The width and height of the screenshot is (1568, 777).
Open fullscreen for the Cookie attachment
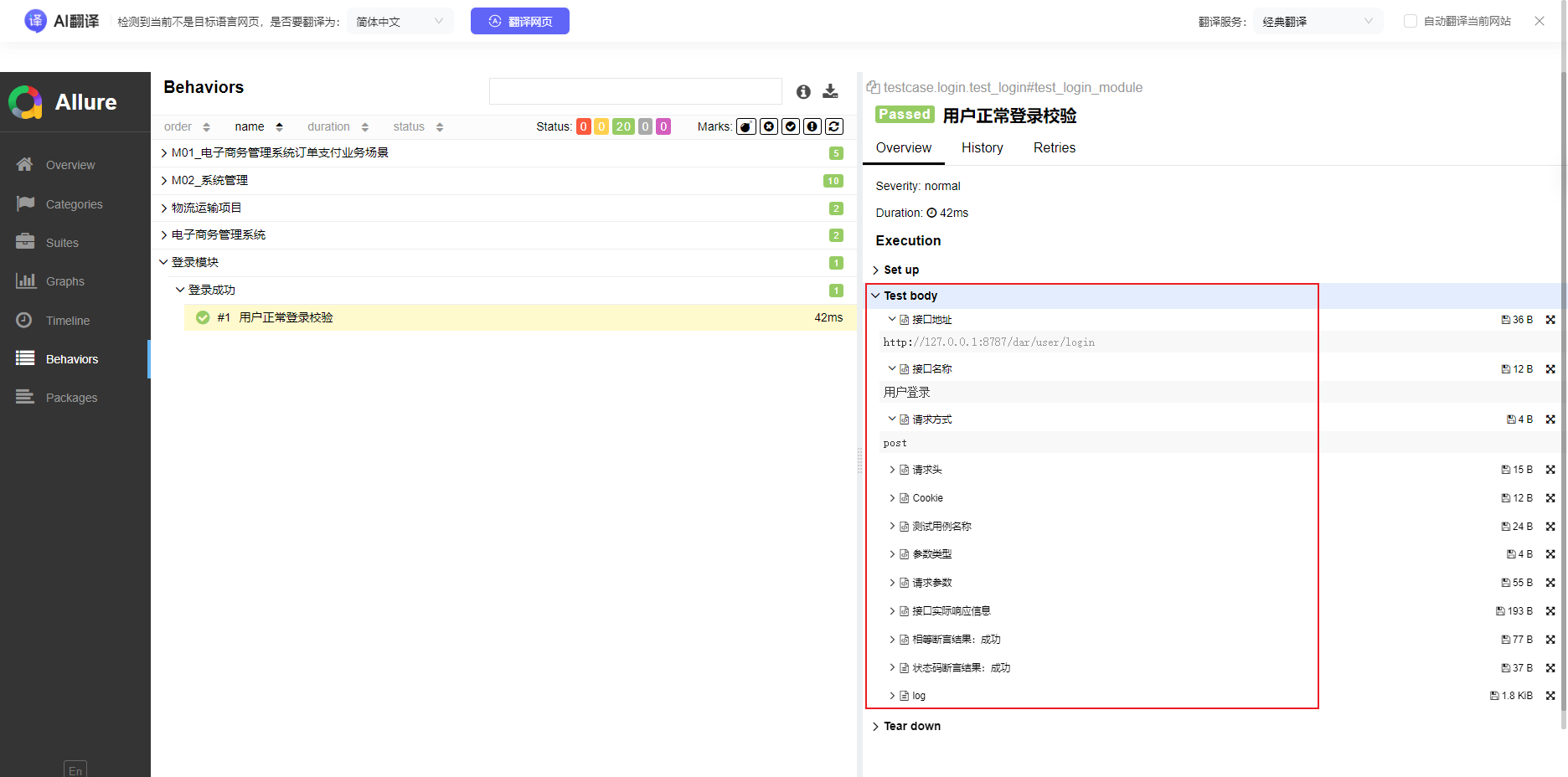1550,498
